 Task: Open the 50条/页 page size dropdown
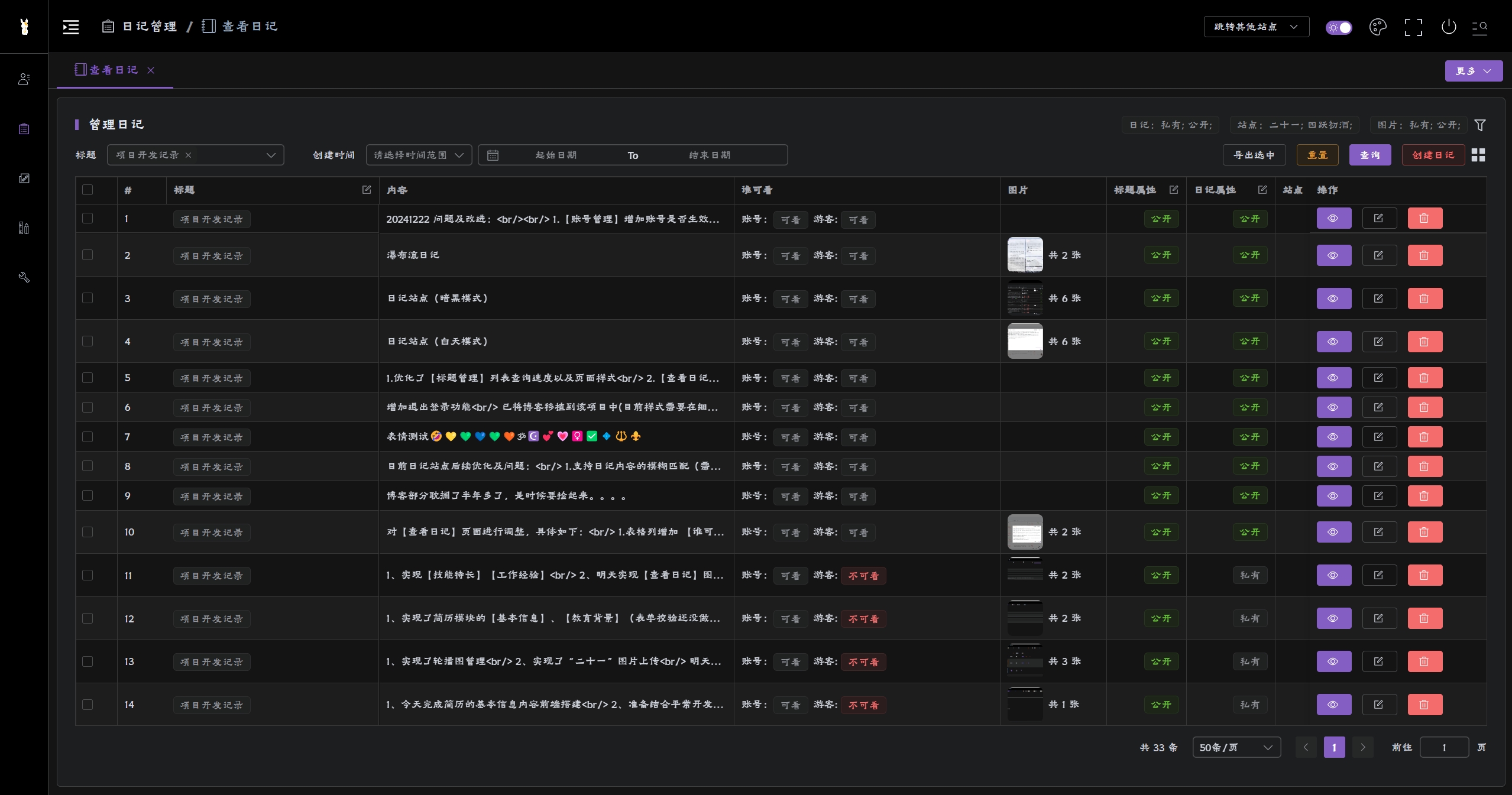coord(1236,747)
